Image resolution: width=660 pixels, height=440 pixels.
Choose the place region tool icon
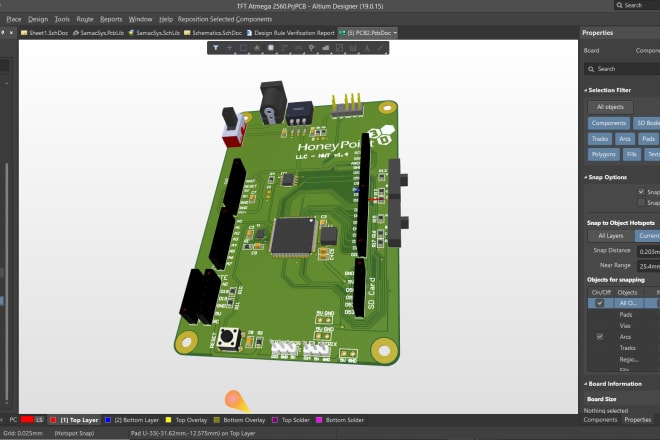(339, 48)
